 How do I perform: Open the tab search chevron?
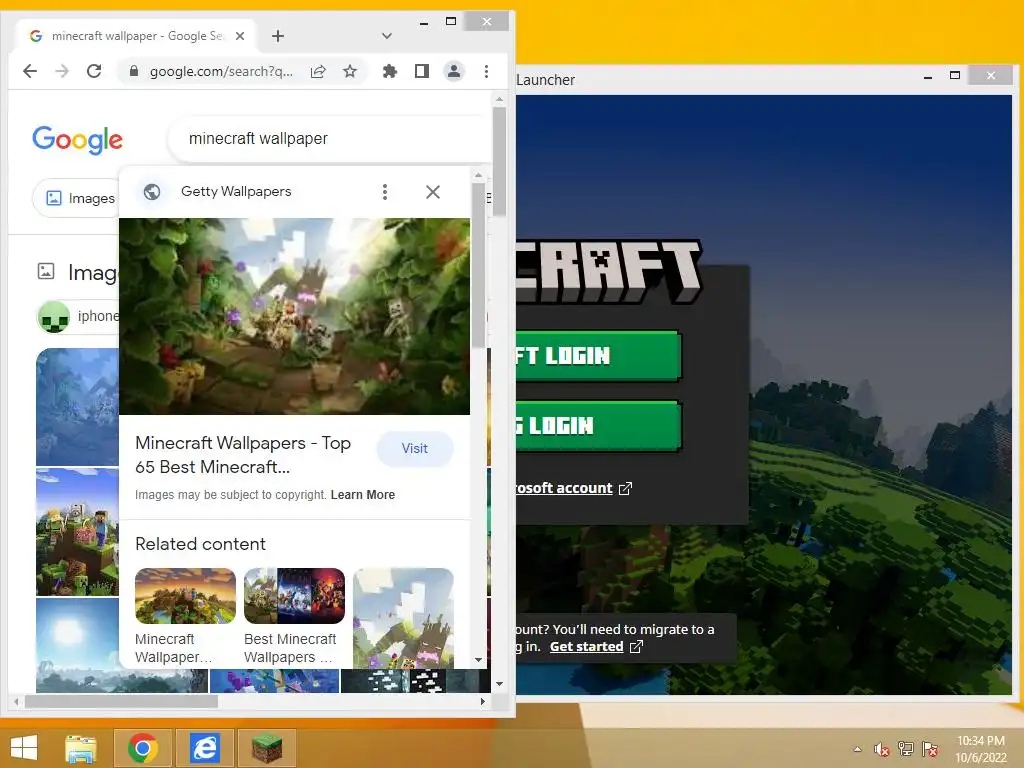click(x=387, y=36)
